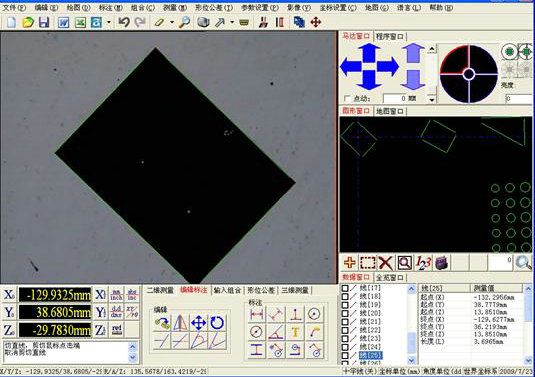Click the redo arrow icon

140,23
